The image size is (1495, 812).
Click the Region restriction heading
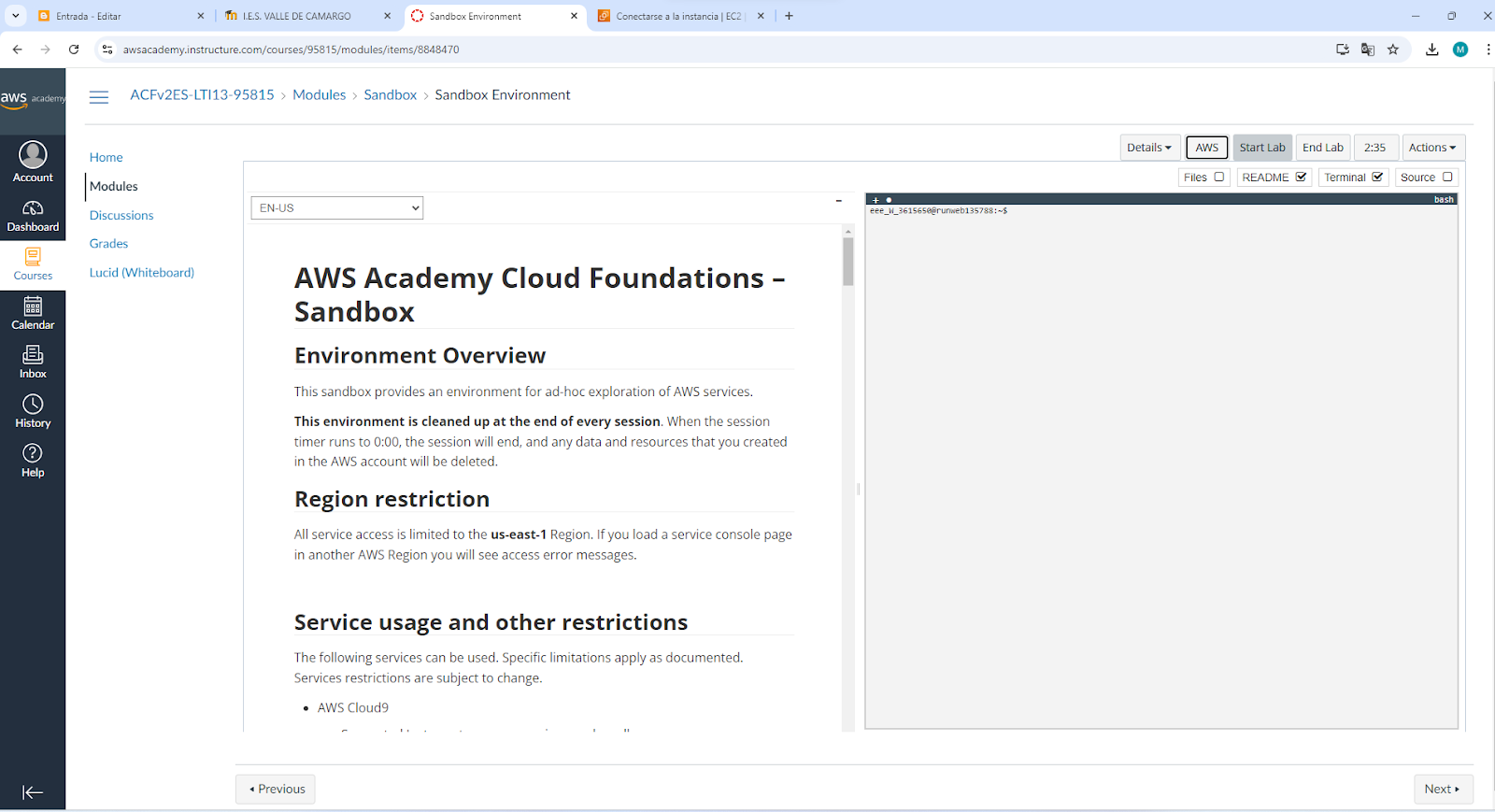point(392,499)
